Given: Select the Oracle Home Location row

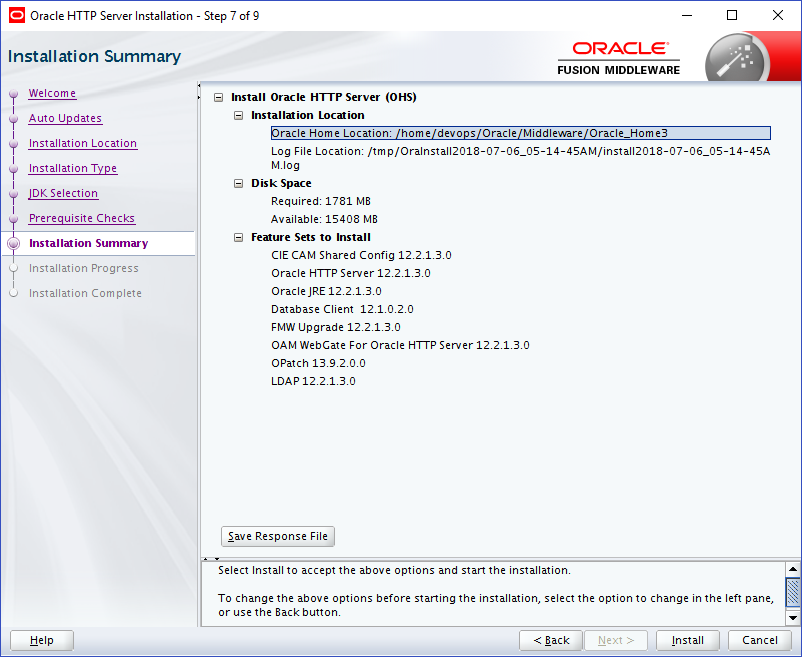Looking at the screenshot, I should 521,133.
